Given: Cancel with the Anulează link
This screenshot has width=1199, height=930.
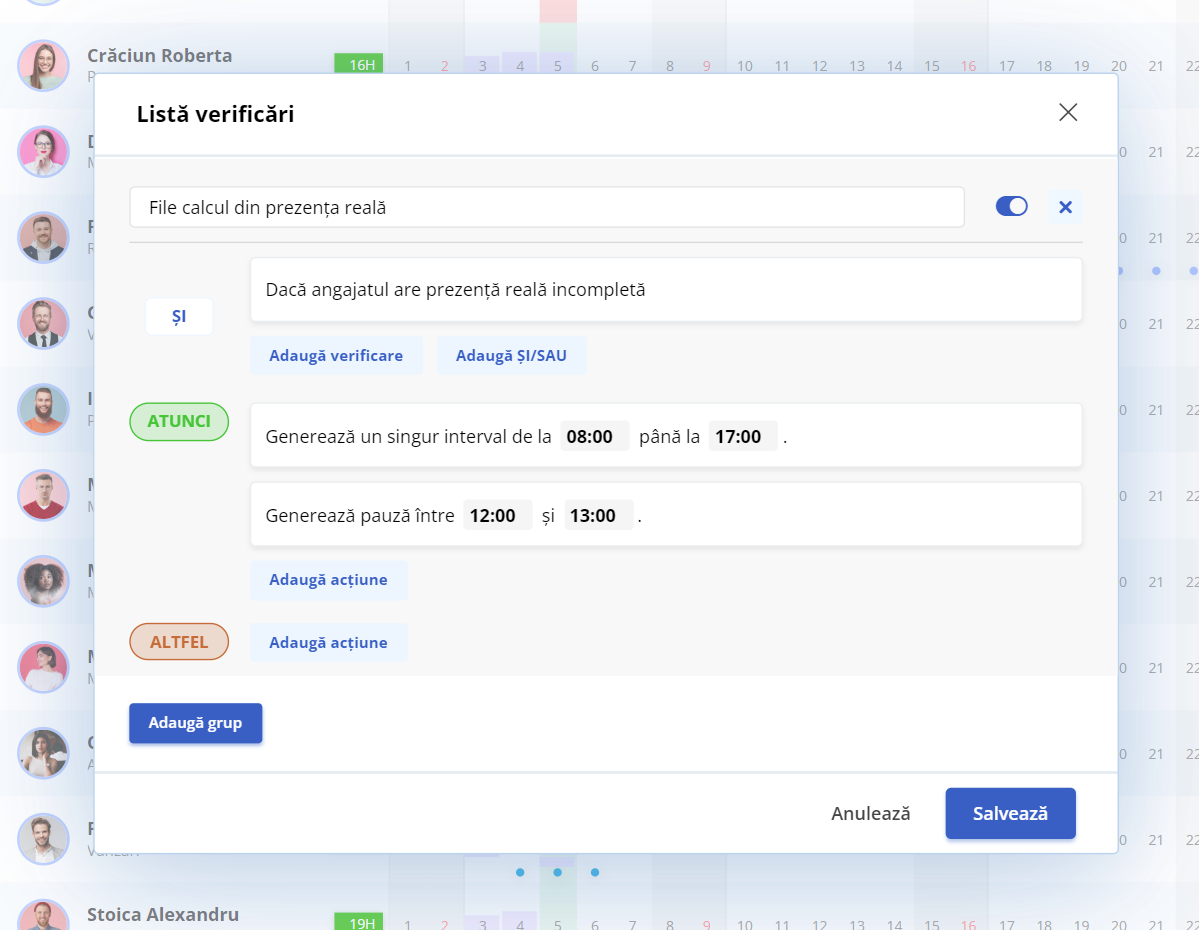Looking at the screenshot, I should 870,814.
